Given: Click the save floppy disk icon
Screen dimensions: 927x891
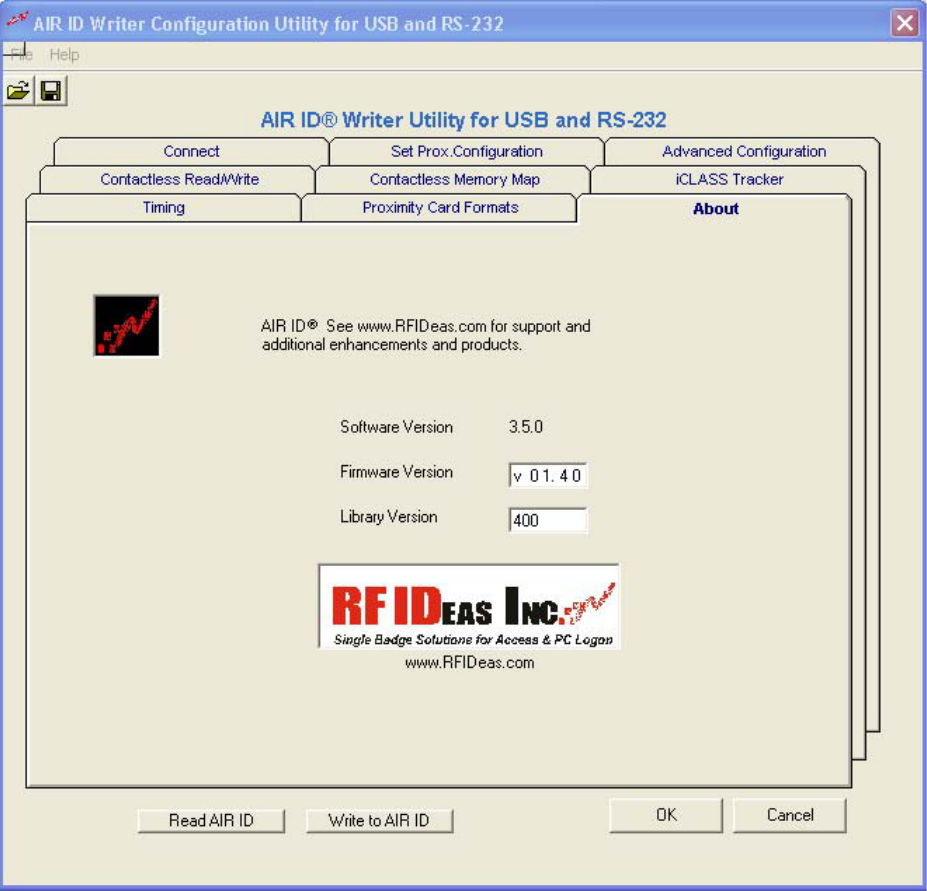Looking at the screenshot, I should click(51, 90).
